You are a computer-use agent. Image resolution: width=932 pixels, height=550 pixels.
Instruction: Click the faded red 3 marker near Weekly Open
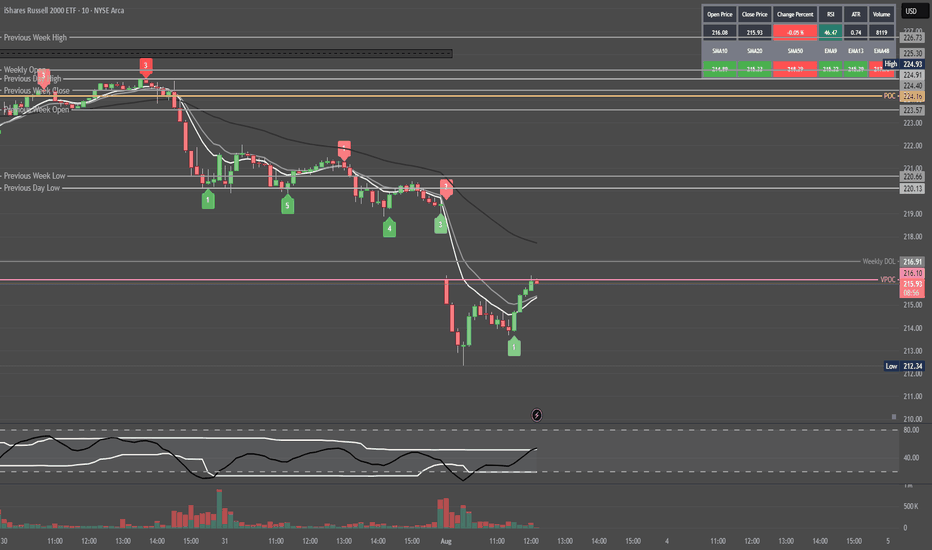tap(43, 77)
